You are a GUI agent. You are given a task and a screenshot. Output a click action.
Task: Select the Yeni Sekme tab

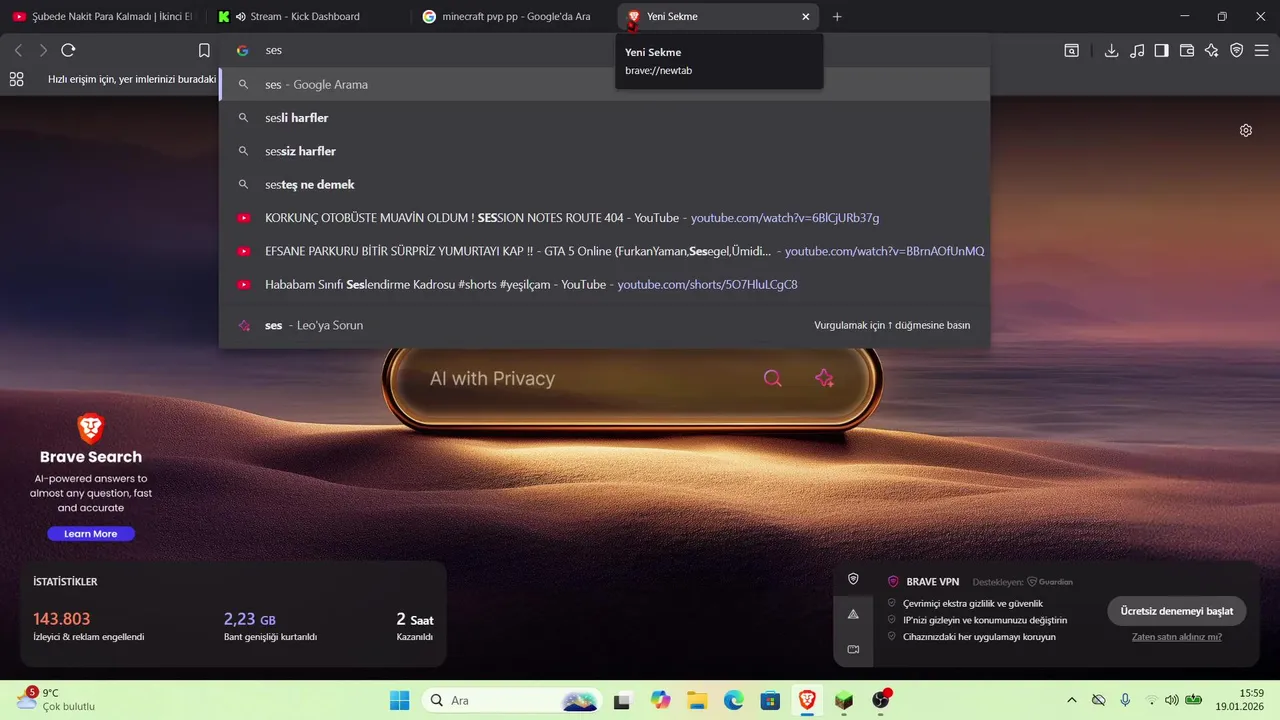point(718,16)
